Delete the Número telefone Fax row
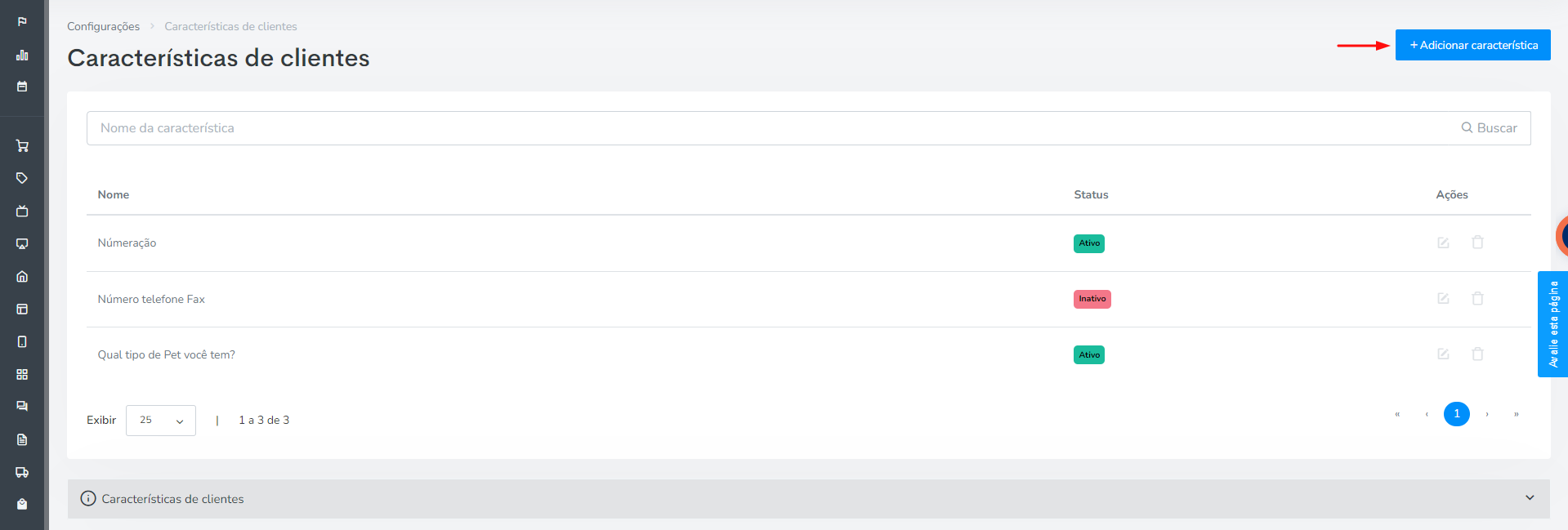 click(x=1477, y=298)
